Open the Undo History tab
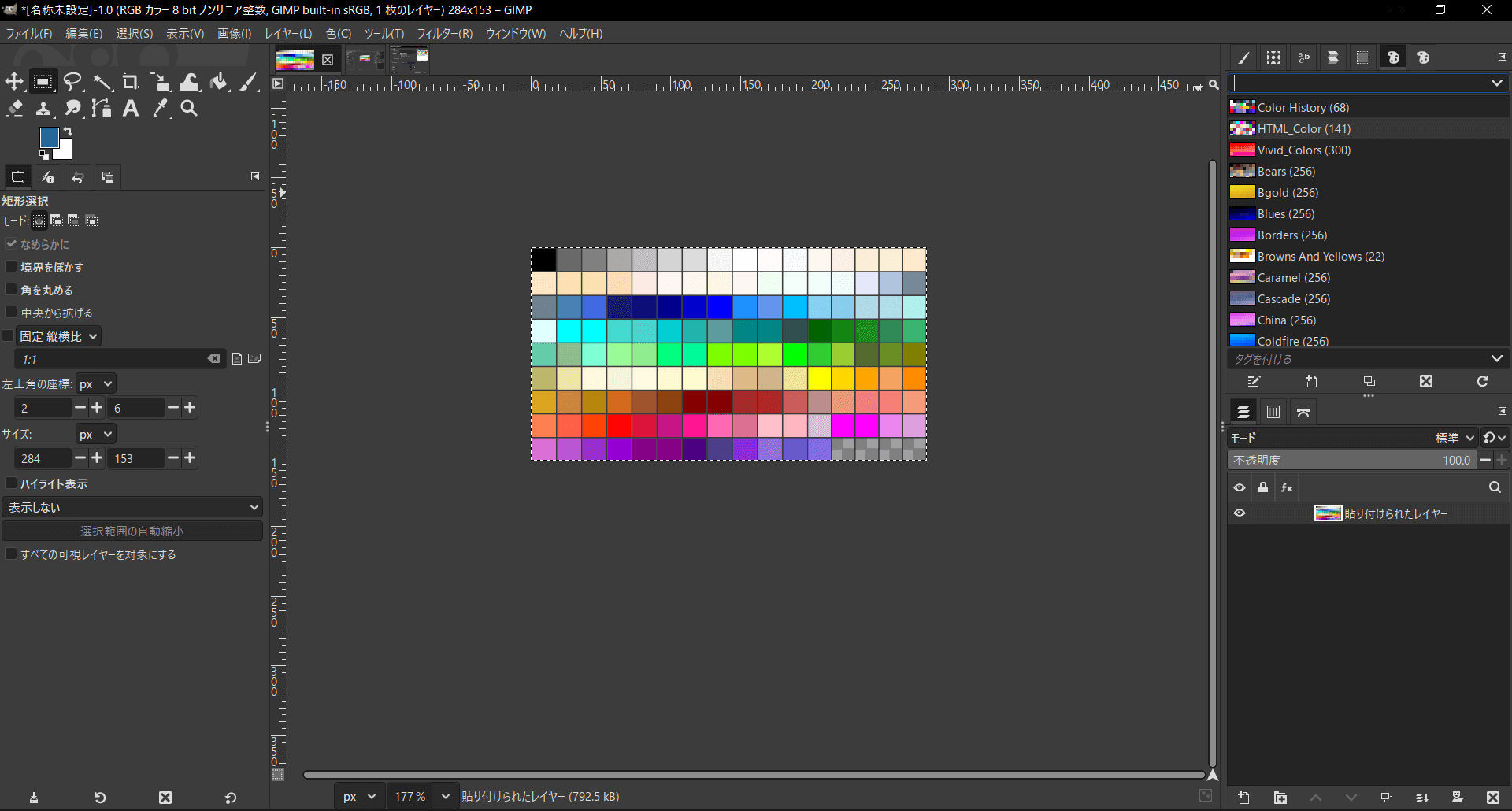The image size is (1512, 811). tap(78, 177)
